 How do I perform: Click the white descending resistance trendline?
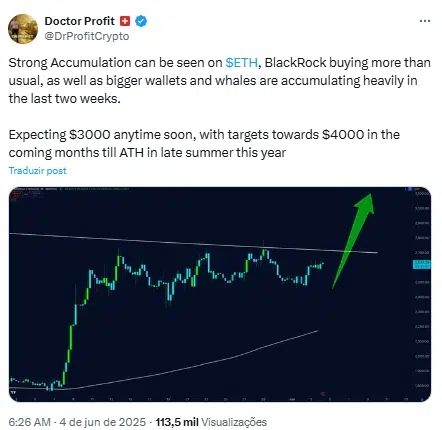pyautogui.click(x=193, y=243)
